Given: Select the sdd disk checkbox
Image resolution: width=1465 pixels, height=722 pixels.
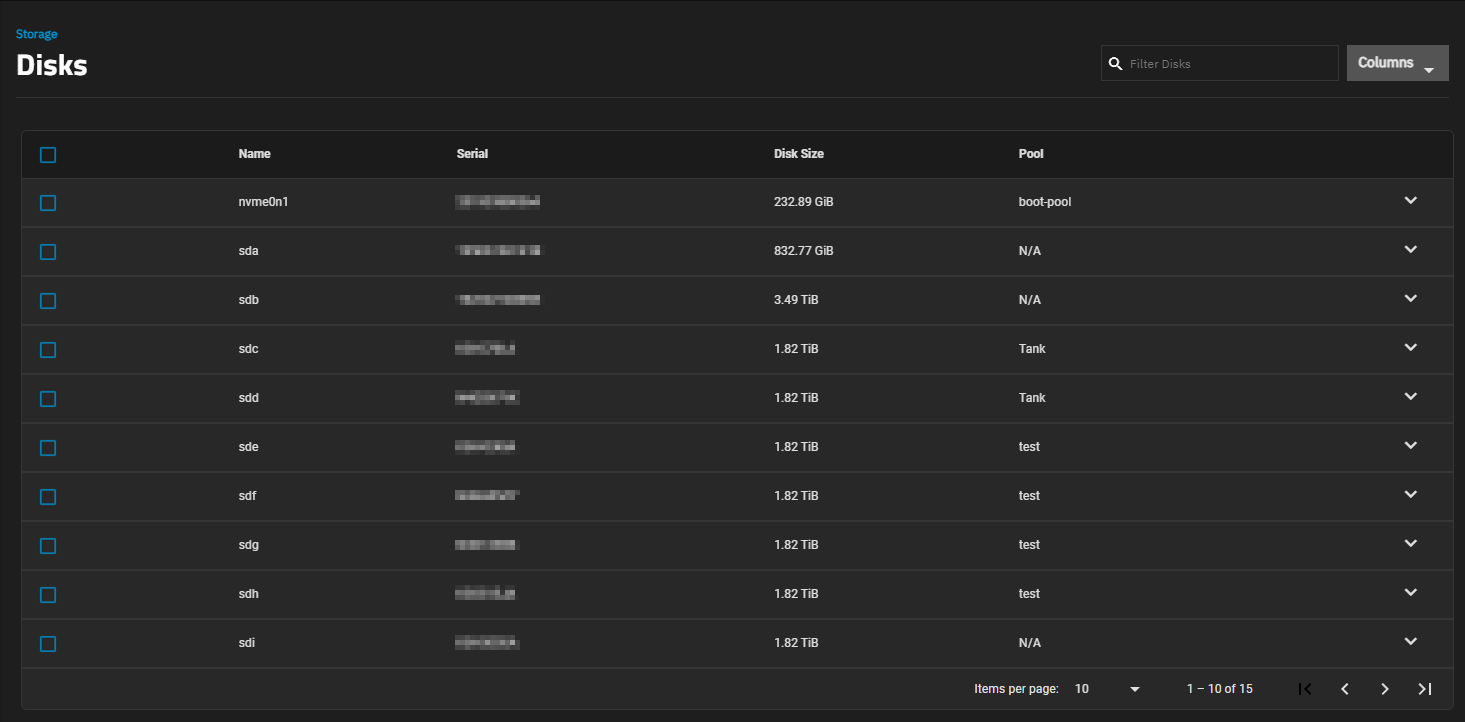Looking at the screenshot, I should pos(48,399).
